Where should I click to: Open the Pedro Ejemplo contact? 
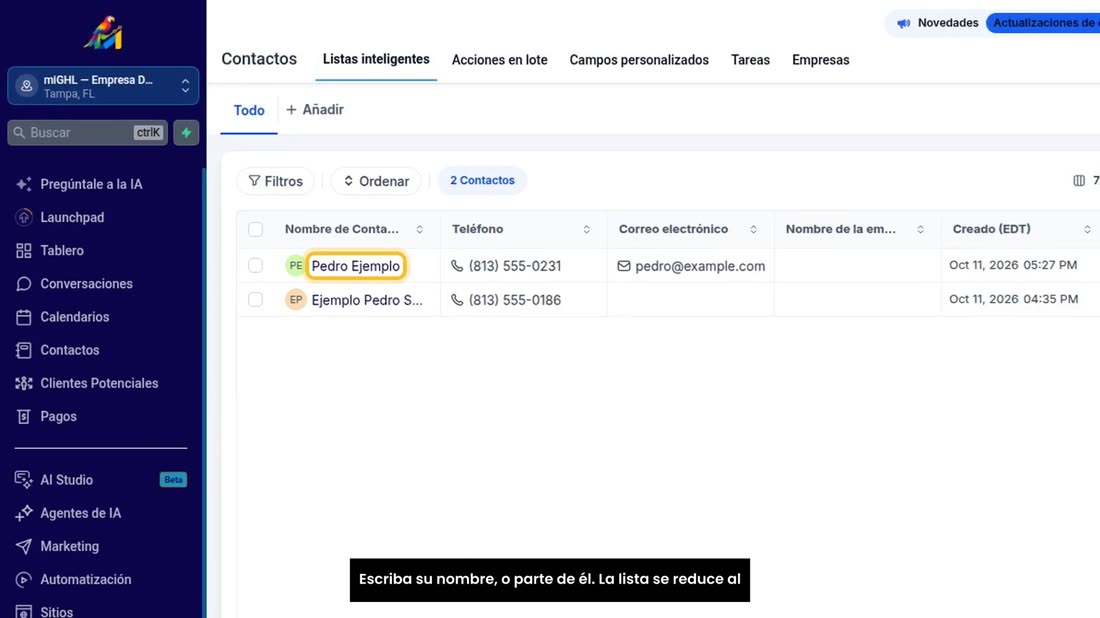pos(356,266)
